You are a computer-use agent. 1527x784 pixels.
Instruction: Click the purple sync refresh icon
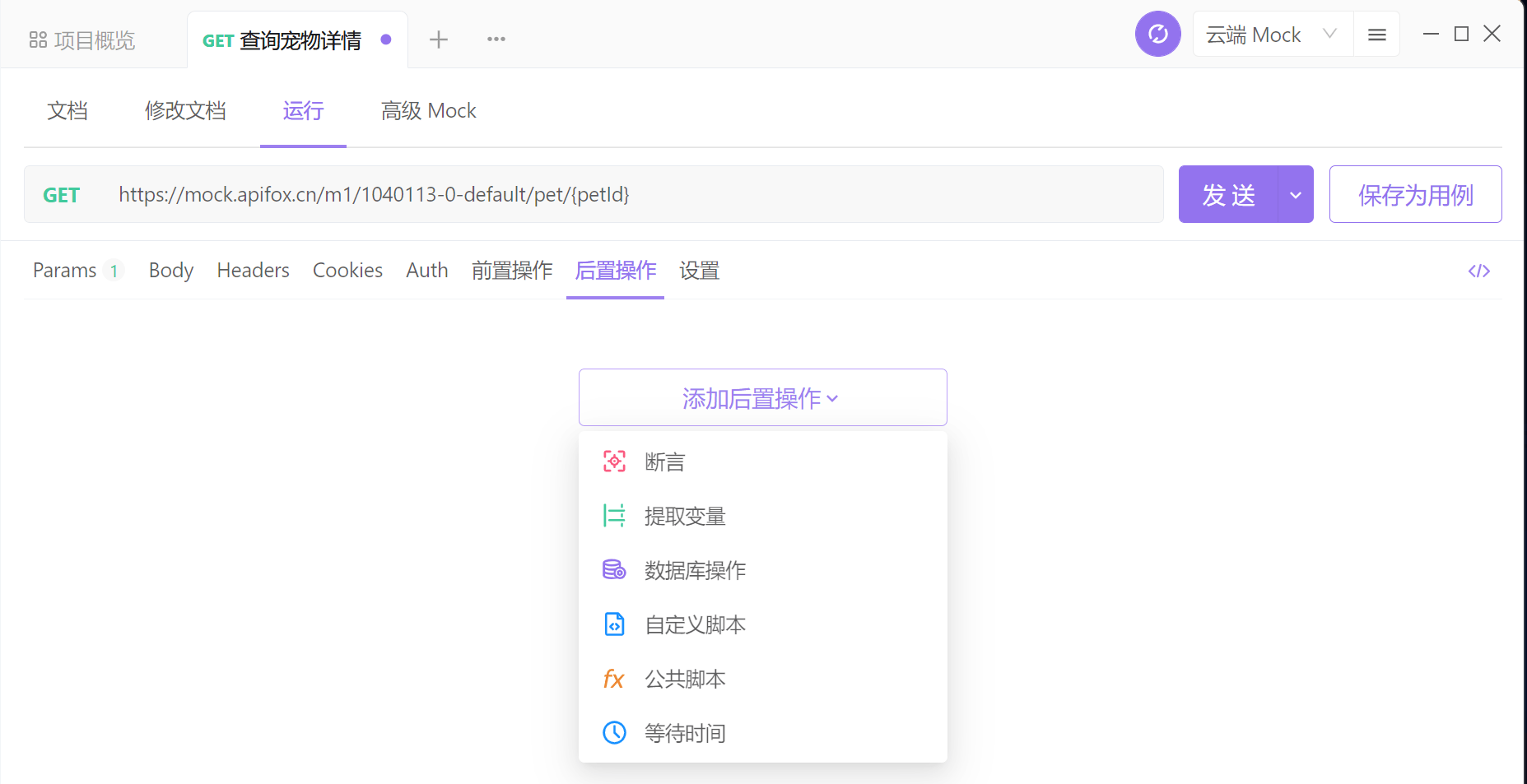coord(1157,34)
